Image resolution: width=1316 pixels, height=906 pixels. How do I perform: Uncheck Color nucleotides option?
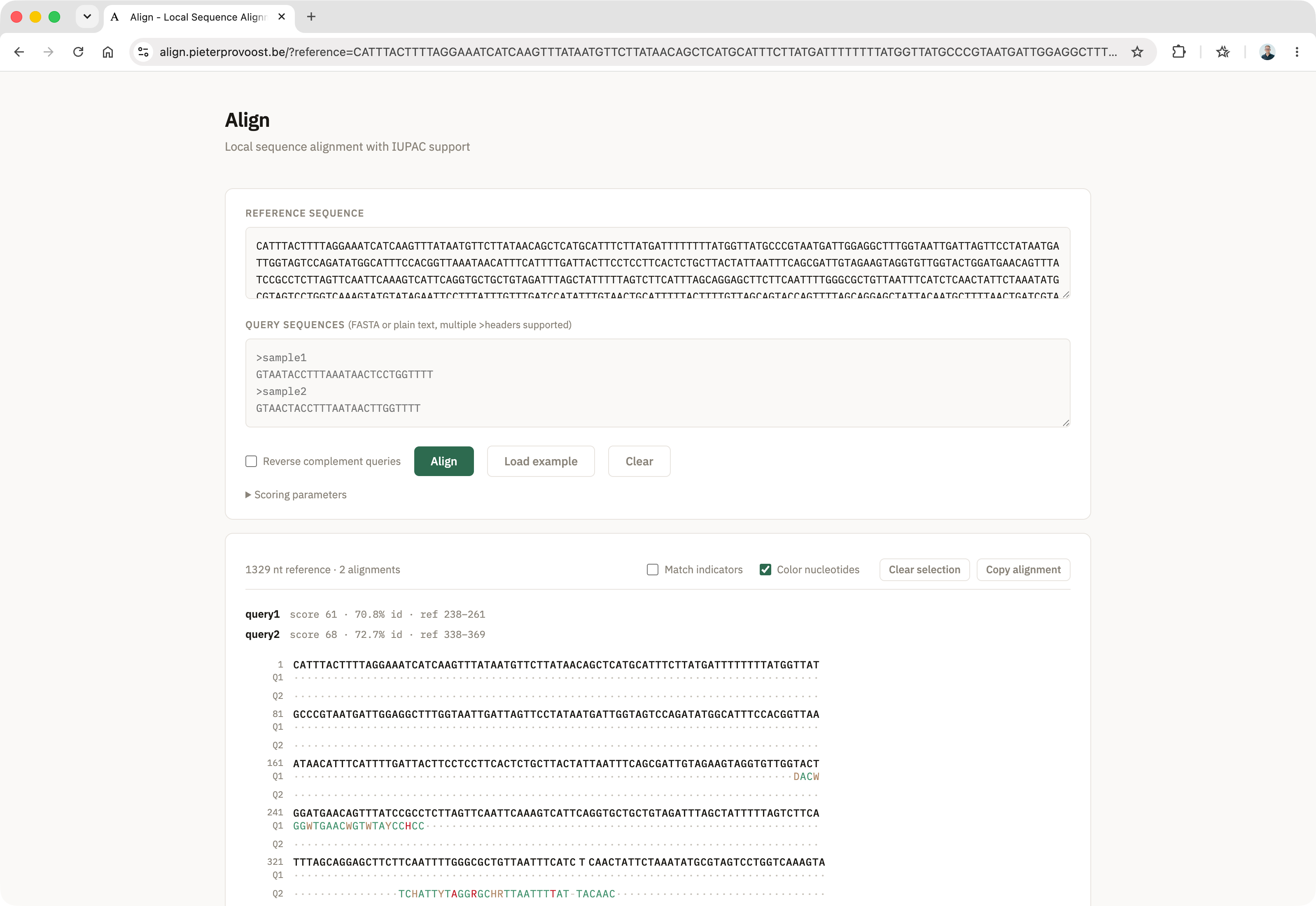tap(765, 570)
